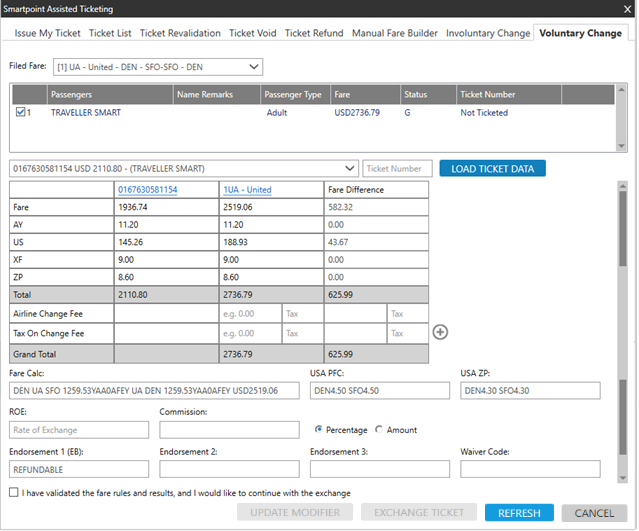Select the Ticket Void tab
Screen dimensions: 639x531
pyautogui.click(x=254, y=33)
